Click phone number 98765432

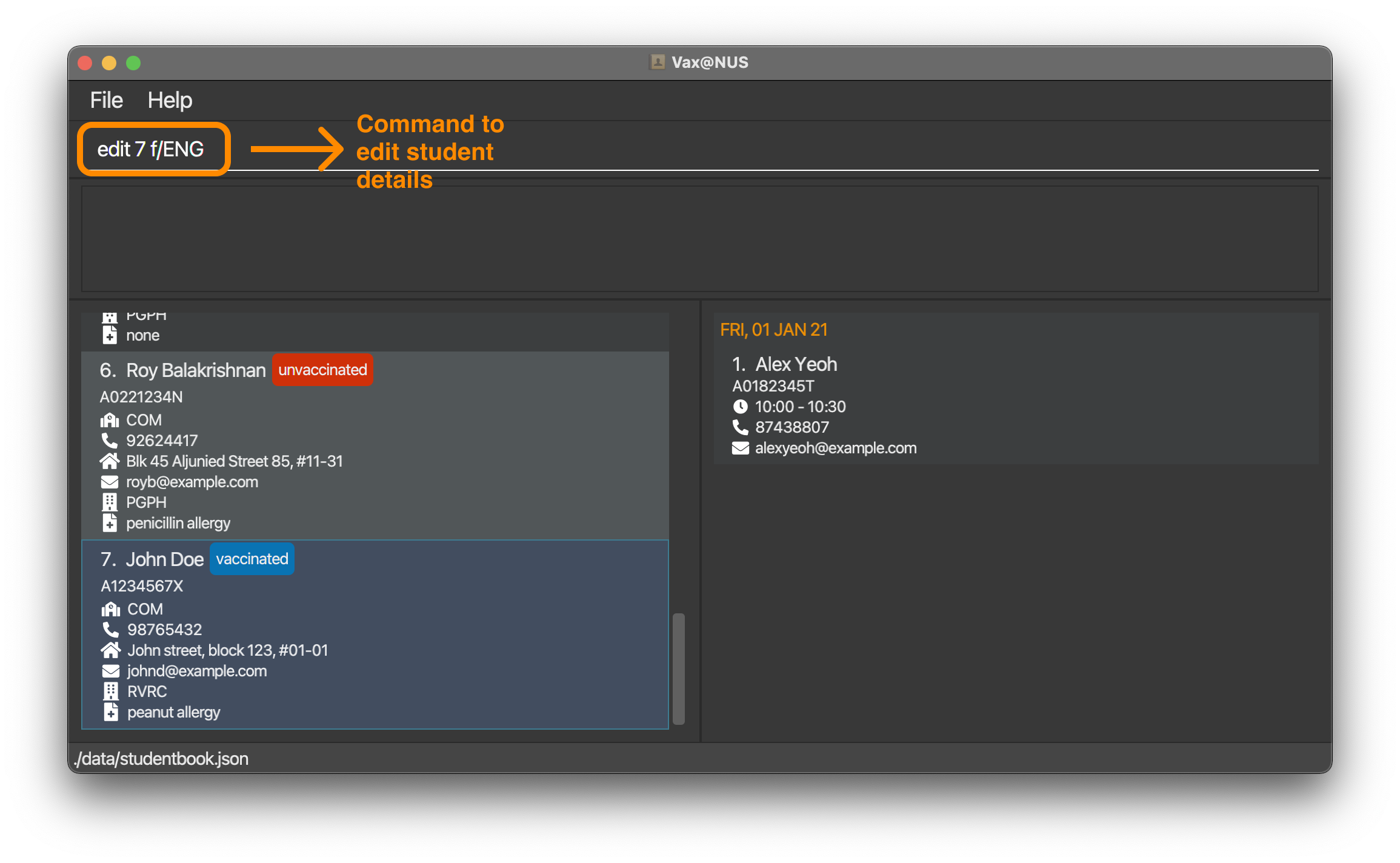pos(164,630)
